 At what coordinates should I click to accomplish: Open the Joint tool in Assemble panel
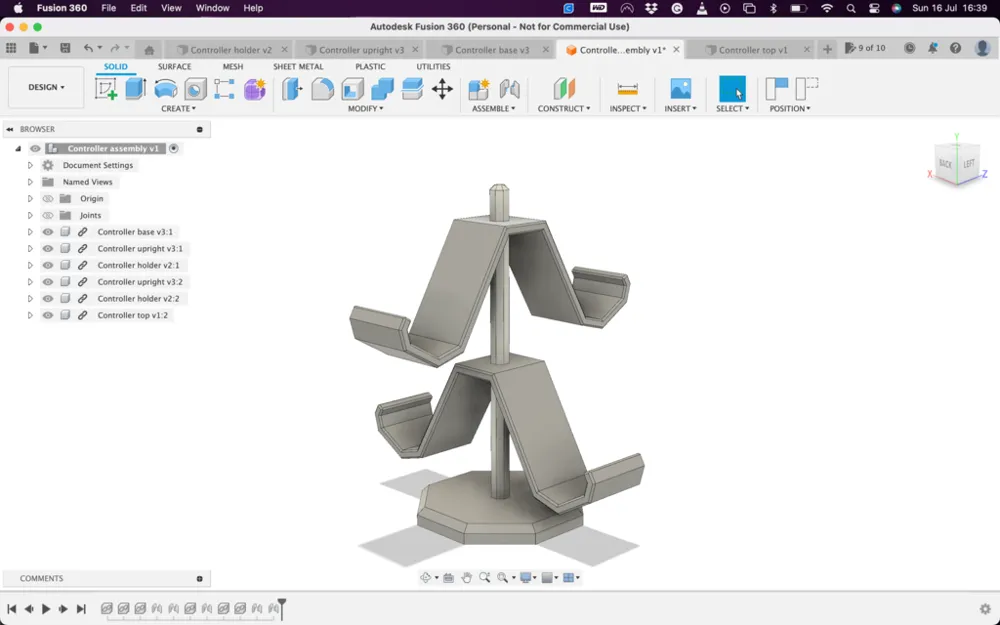tap(508, 88)
